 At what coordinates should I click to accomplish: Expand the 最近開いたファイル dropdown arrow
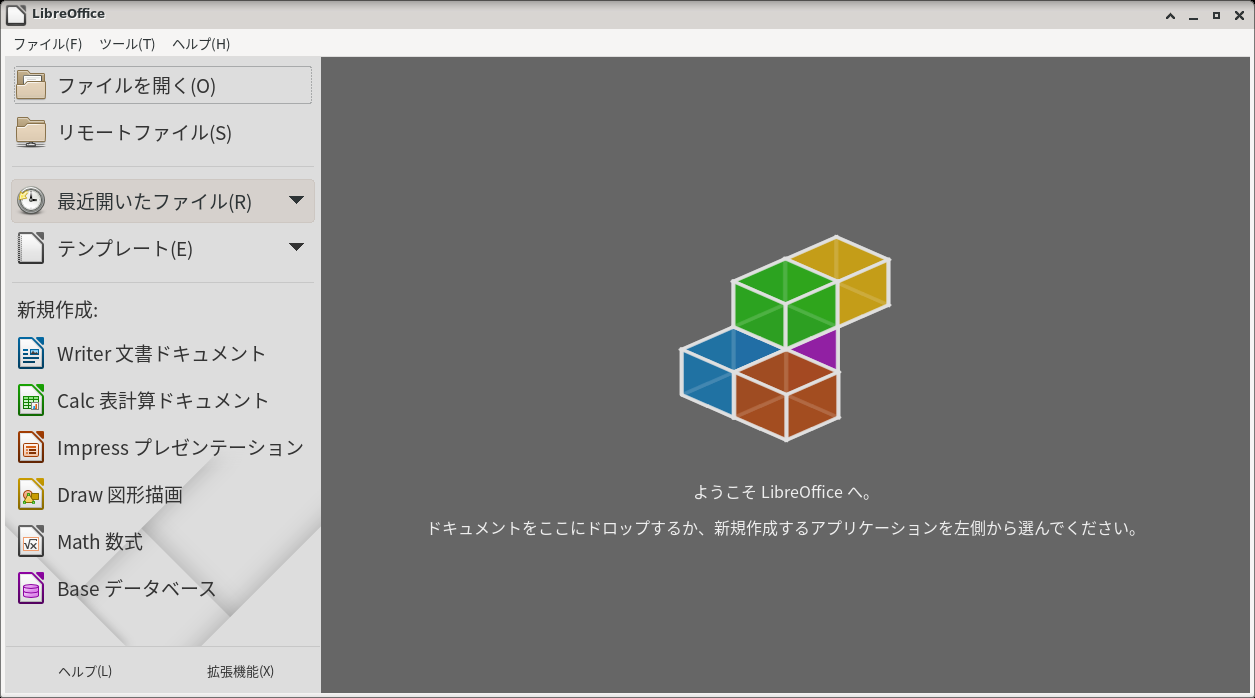pos(296,200)
